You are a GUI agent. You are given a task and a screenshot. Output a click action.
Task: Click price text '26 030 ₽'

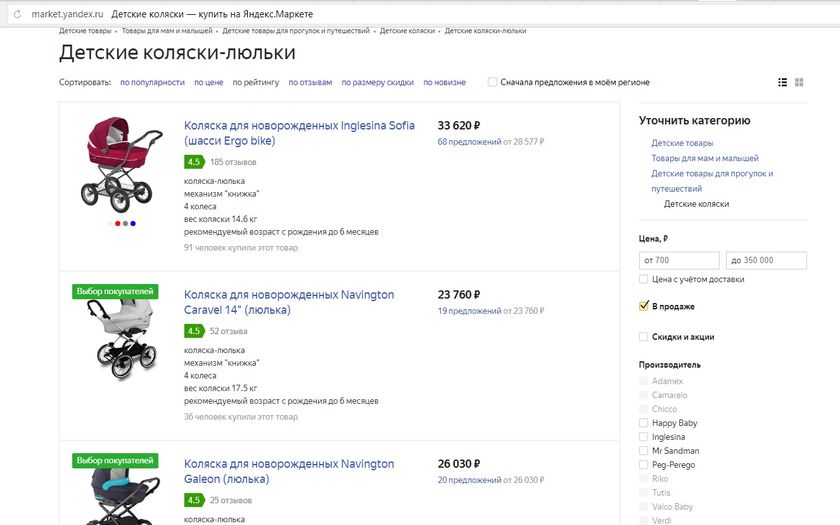tap(459, 464)
